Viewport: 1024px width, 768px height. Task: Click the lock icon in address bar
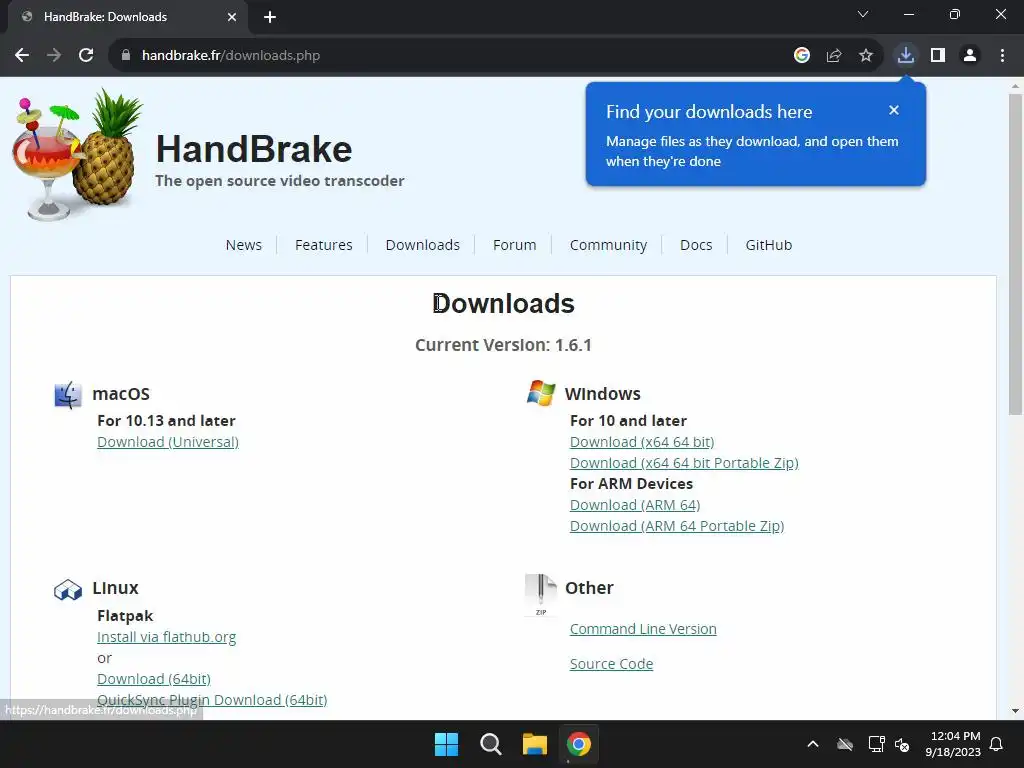coord(126,56)
